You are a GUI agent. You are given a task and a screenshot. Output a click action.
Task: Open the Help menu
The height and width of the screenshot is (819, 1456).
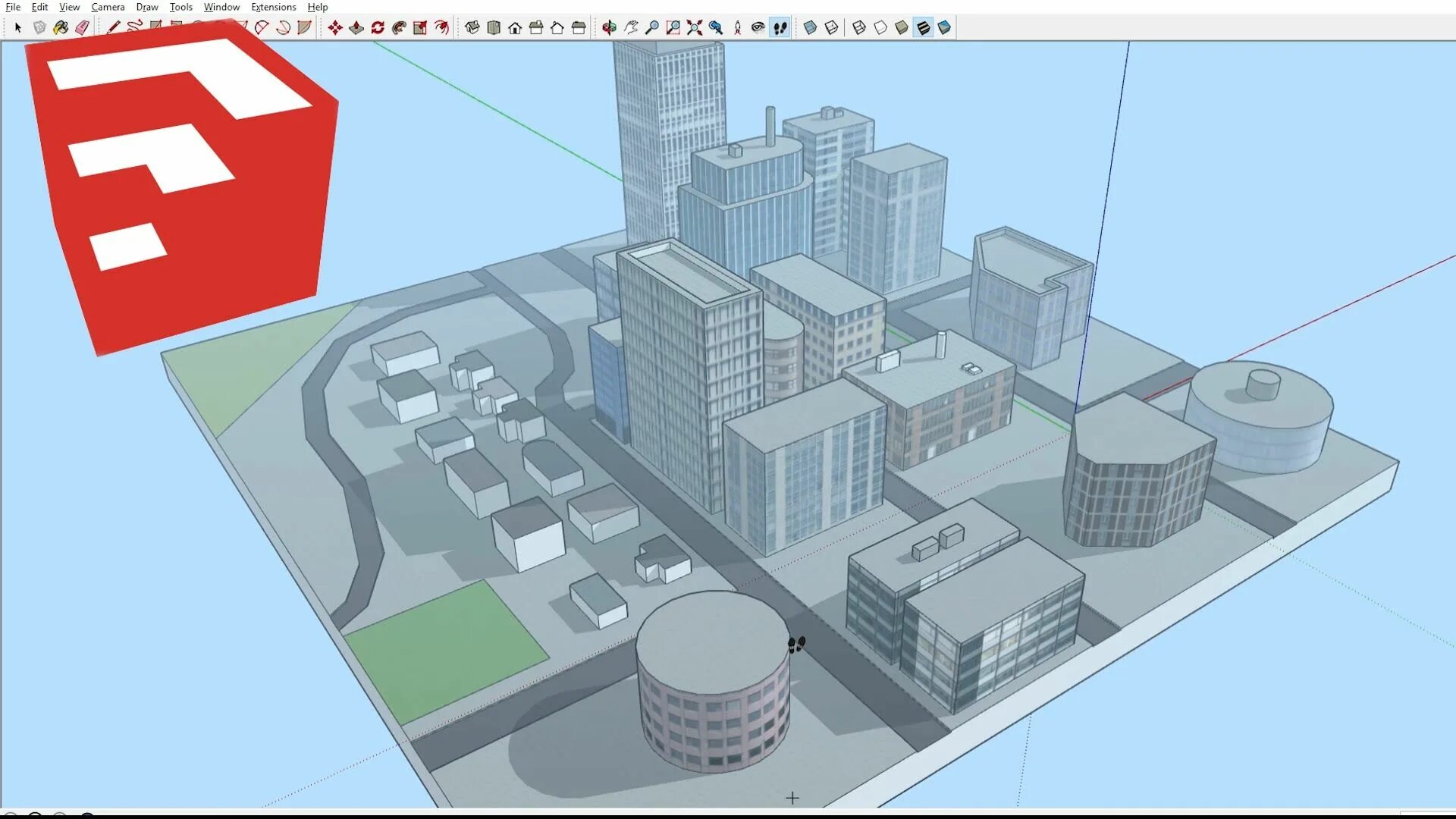[318, 7]
